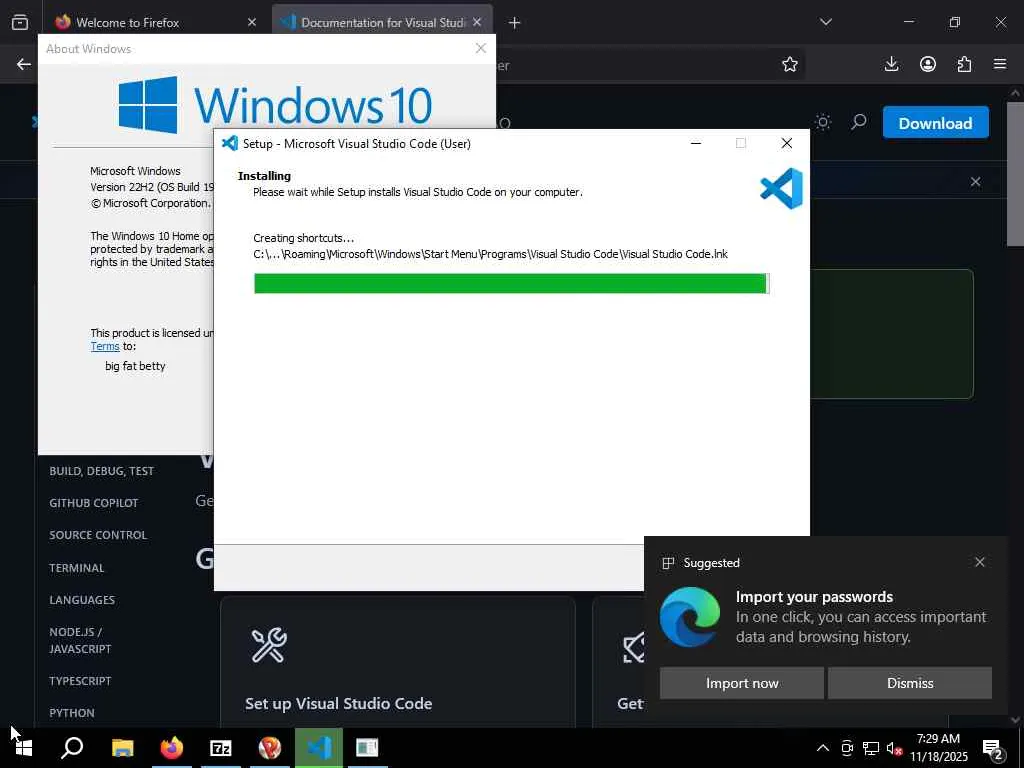
Task: Open LANGUAGES sidebar section
Action: tap(82, 600)
